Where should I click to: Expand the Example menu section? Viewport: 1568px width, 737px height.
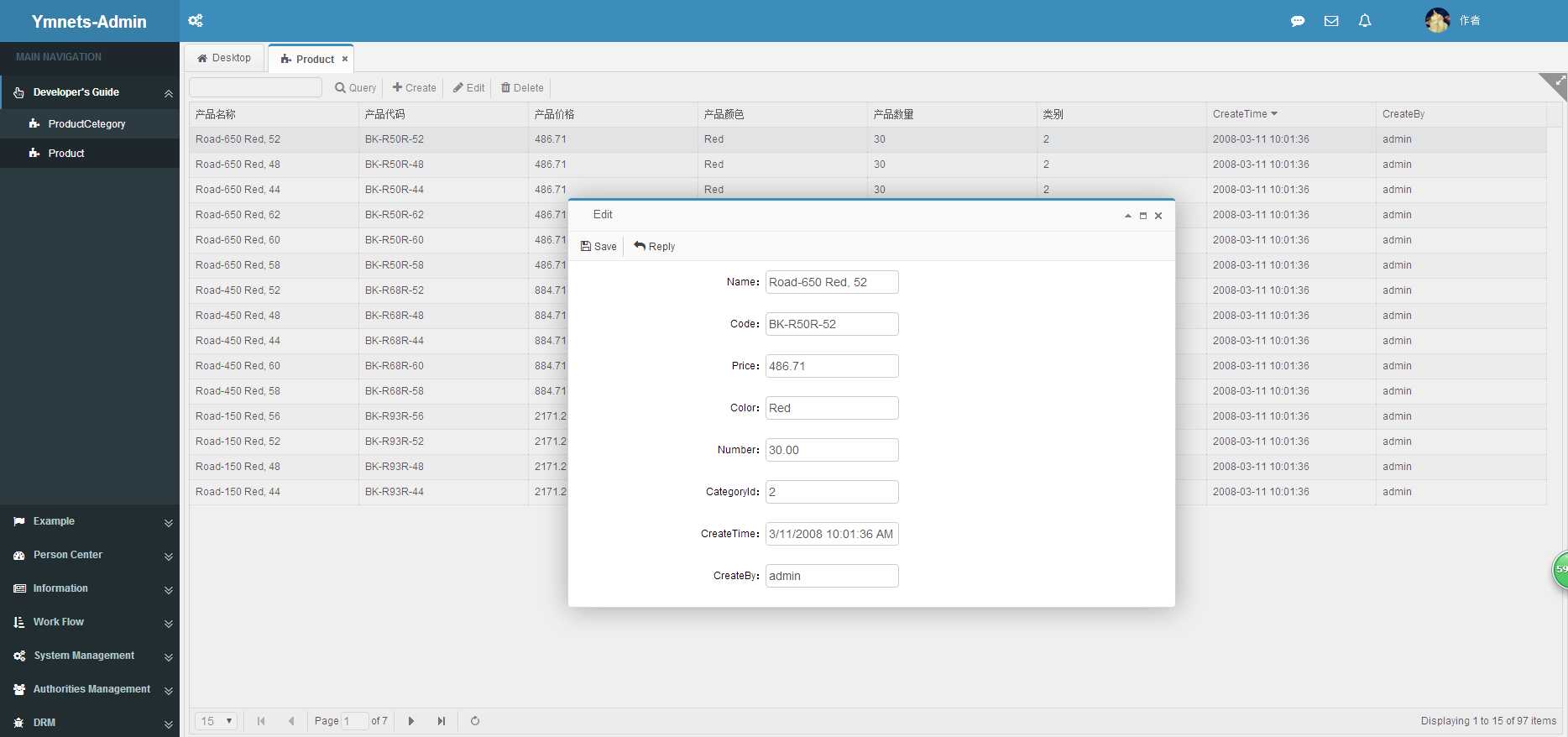pyautogui.click(x=90, y=521)
